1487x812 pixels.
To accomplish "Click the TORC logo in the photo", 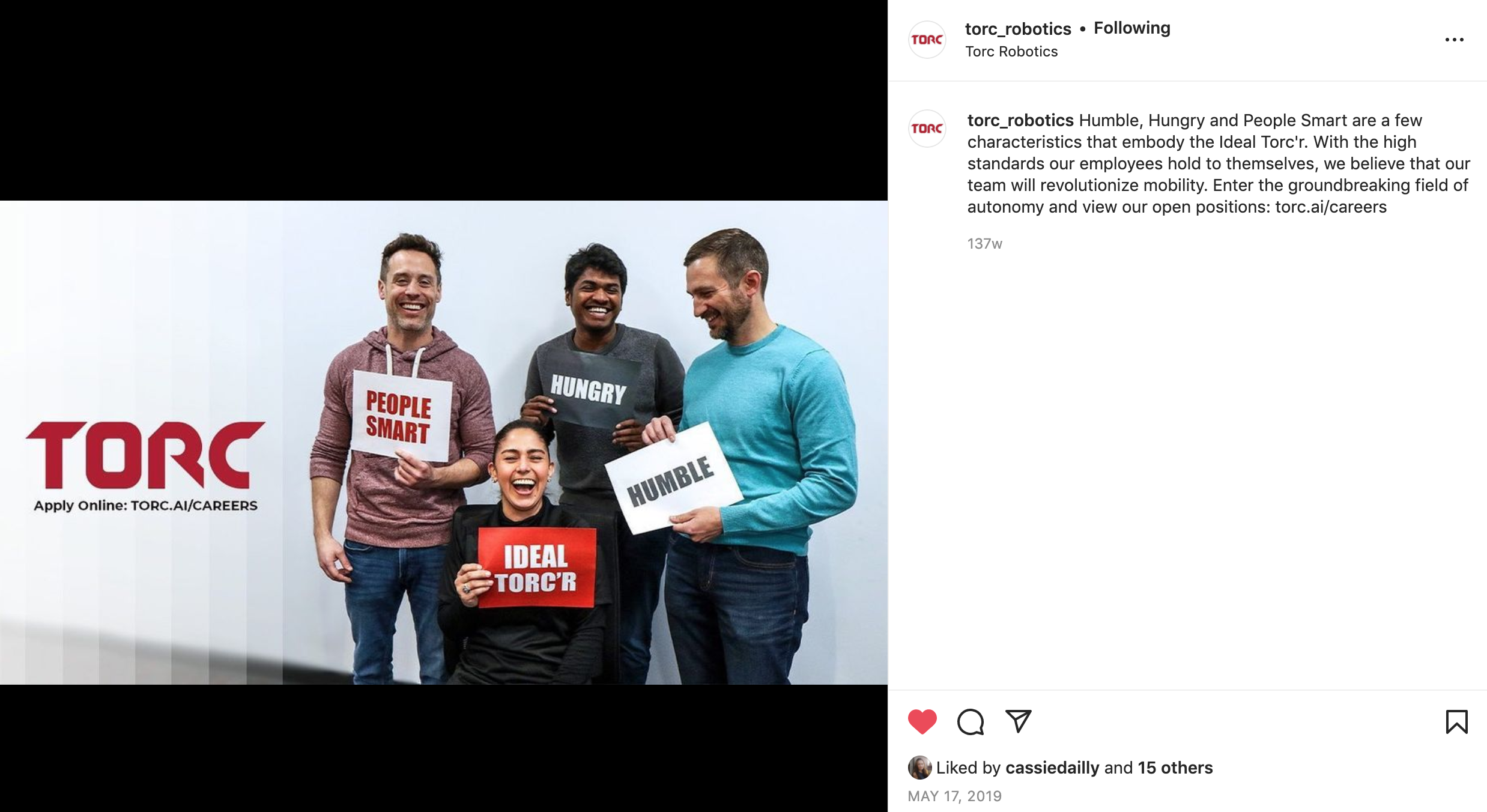I will coord(145,455).
